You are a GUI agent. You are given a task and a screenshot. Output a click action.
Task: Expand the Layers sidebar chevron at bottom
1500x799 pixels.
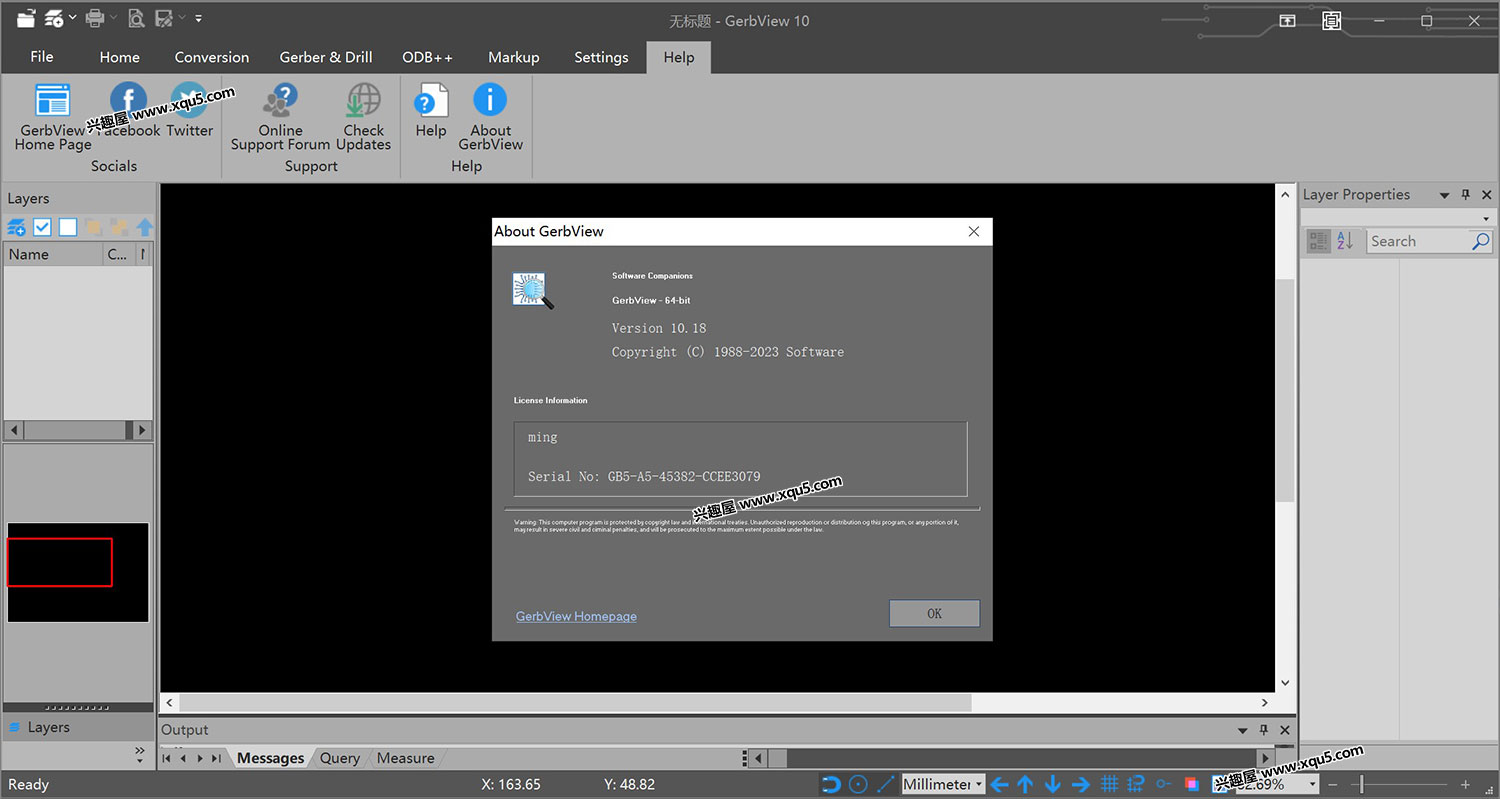[x=140, y=753]
